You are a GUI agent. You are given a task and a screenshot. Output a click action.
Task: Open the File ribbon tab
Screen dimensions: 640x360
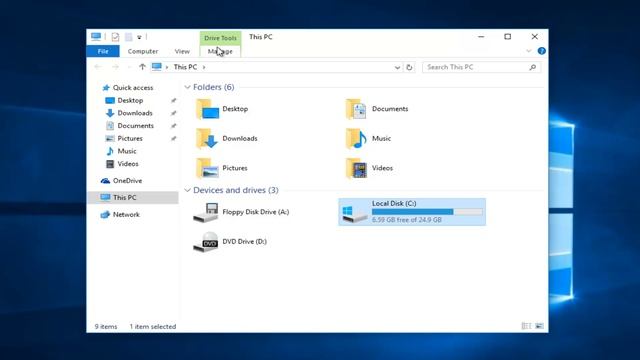coord(103,51)
